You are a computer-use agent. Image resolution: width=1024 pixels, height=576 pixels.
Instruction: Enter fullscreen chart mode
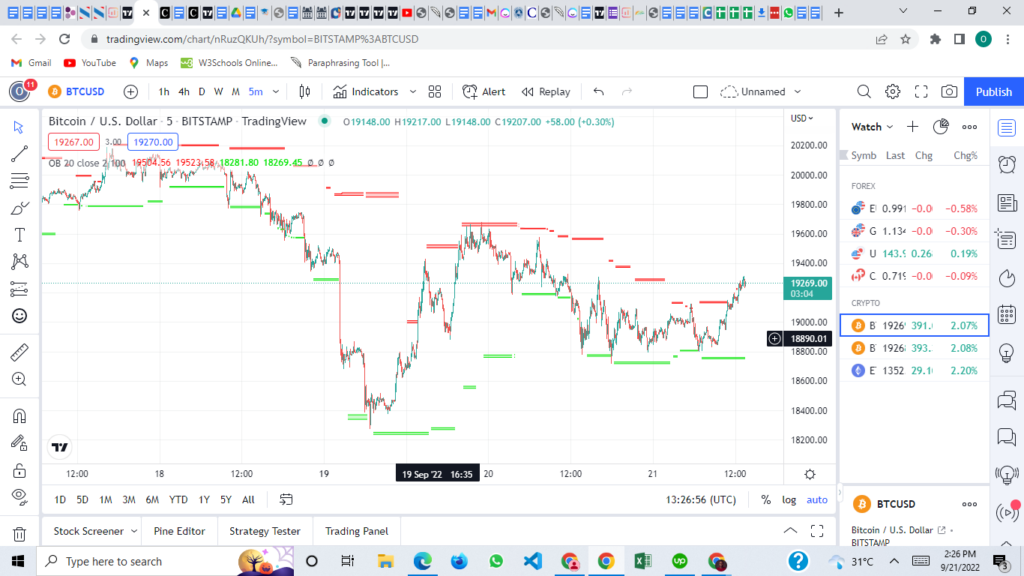click(x=921, y=92)
